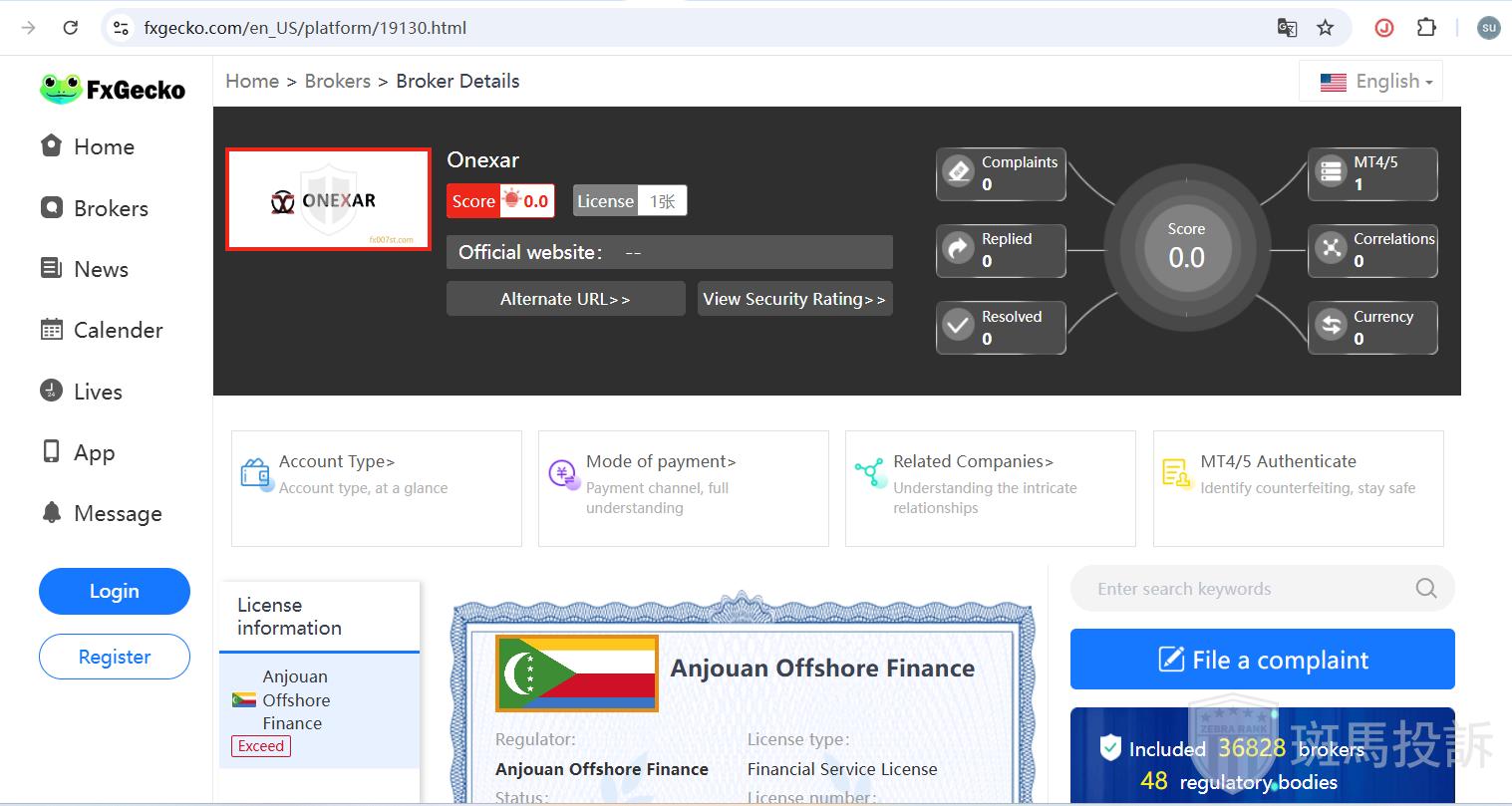Expand the Account Type section
The width and height of the screenshot is (1512, 806).
(337, 461)
